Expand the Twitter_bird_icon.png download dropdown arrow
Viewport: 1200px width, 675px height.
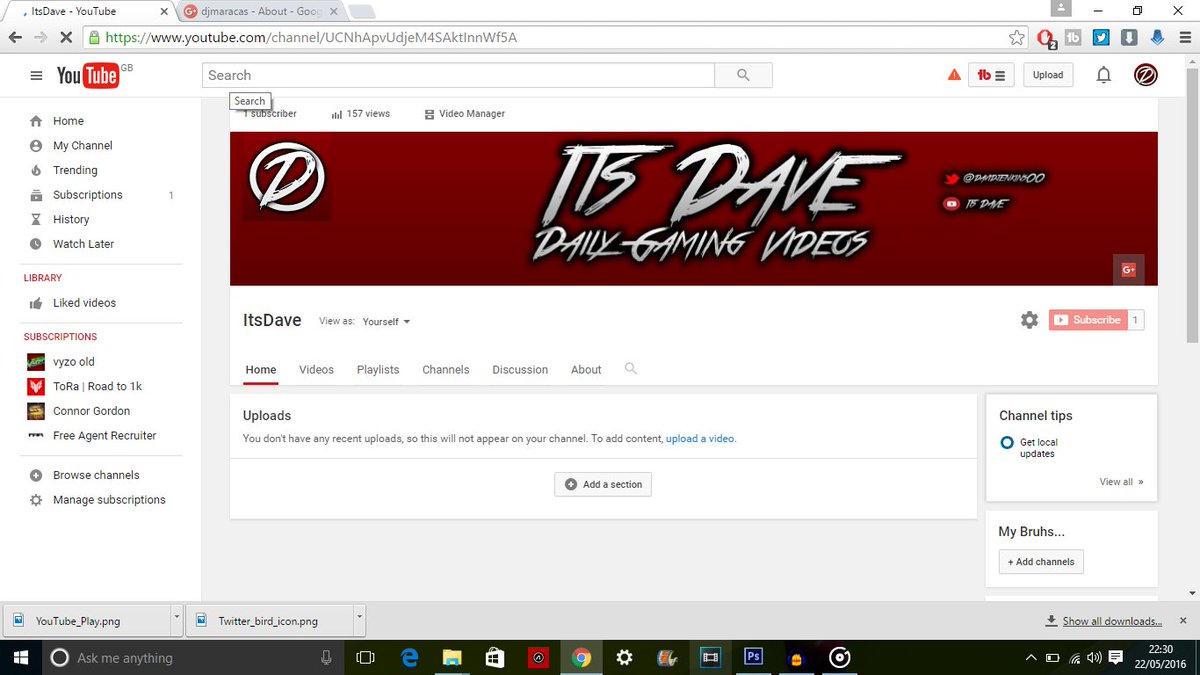359,620
